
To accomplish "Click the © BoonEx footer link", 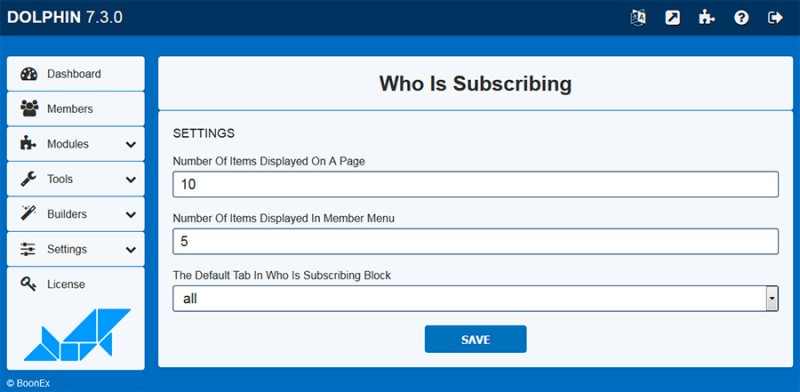I will (x=29, y=383).
